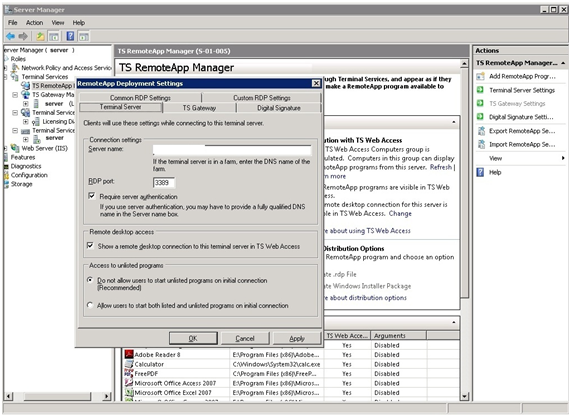Viewport: 571px width, 417px height.
Task: Click the Microsoft Office Access 2007 icon
Action: pos(129,383)
